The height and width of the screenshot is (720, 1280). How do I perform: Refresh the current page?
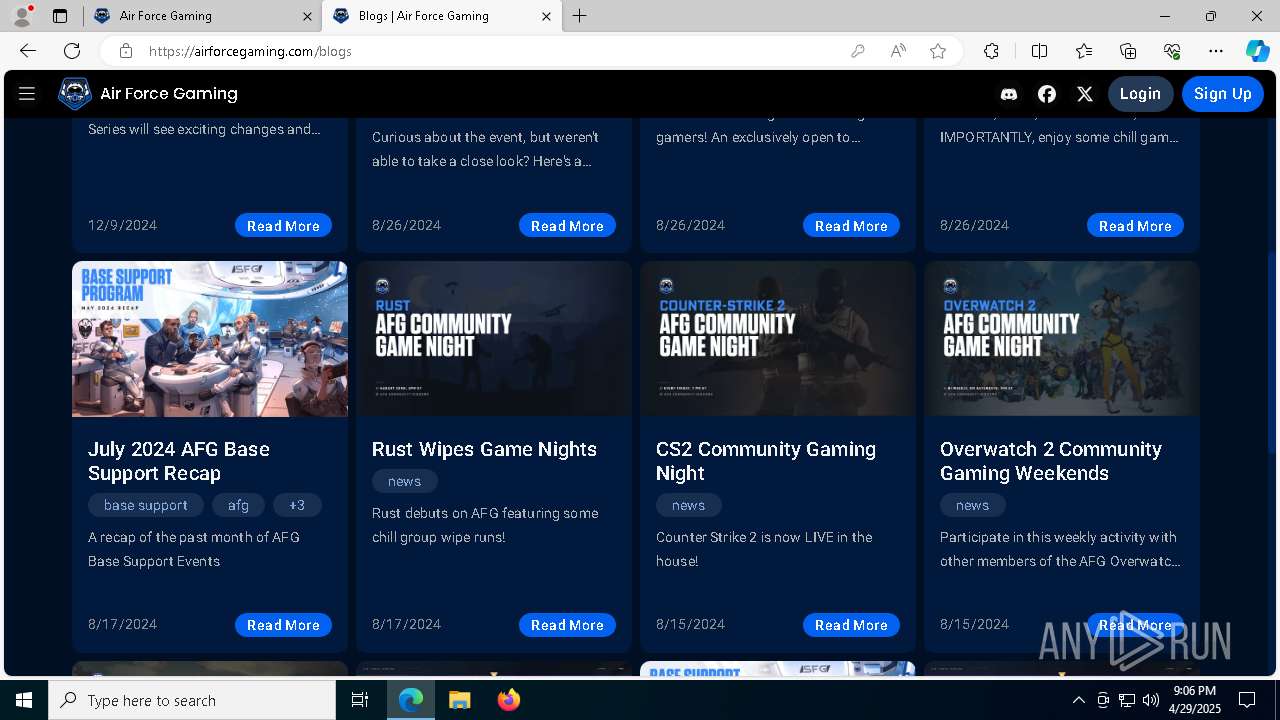pos(72,51)
